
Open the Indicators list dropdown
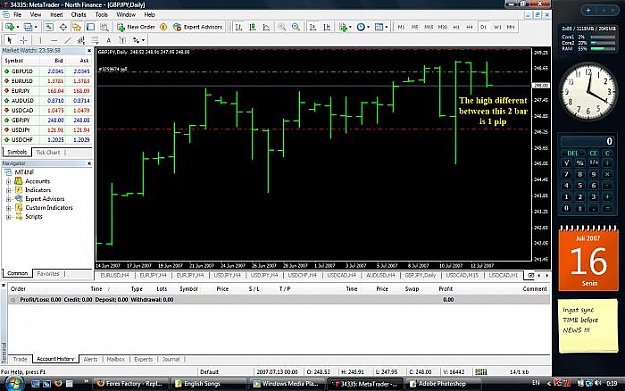pos(345,27)
